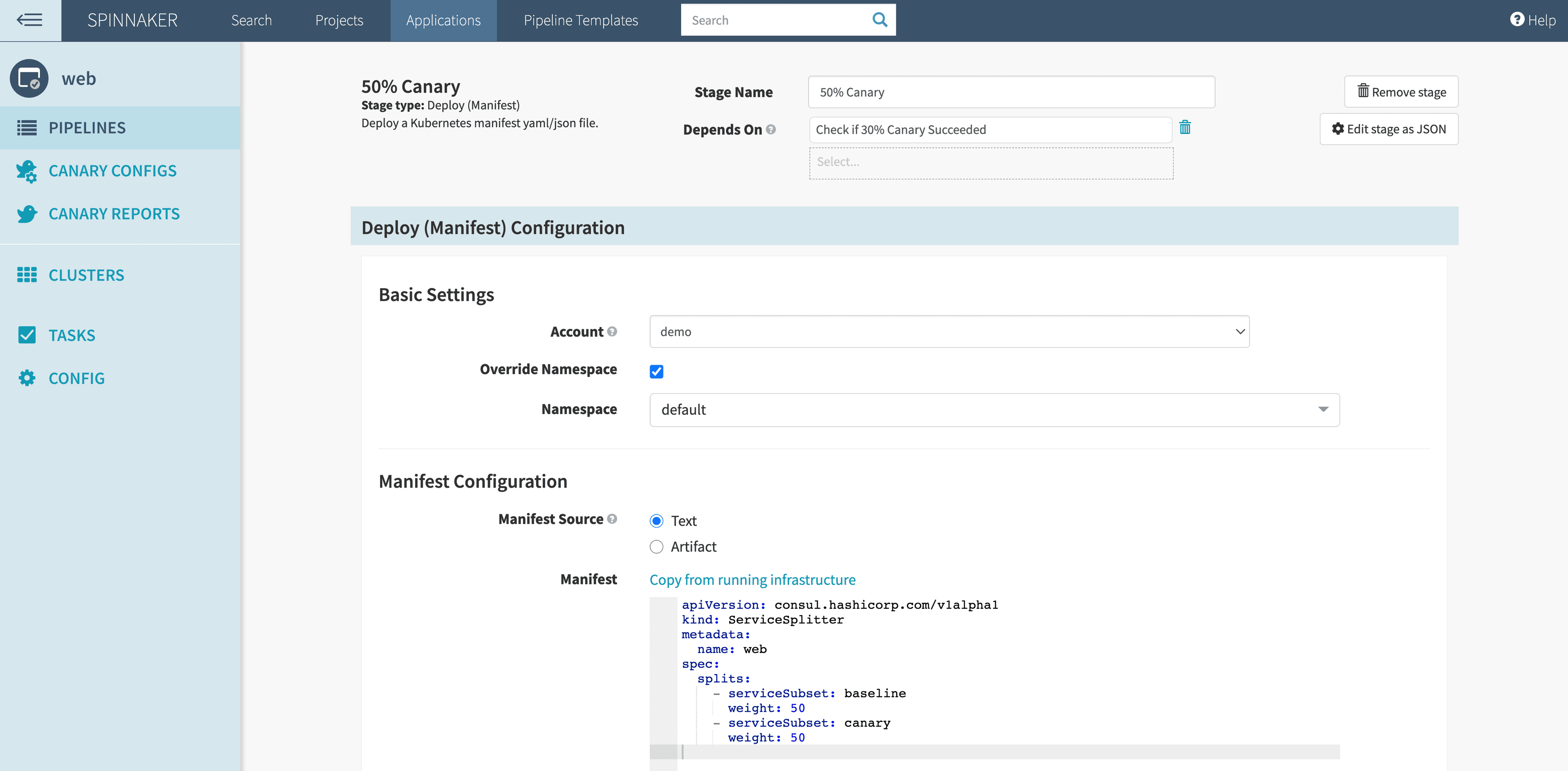Click Copy from running infrastructure link
This screenshot has width=1568, height=771.
click(x=752, y=579)
